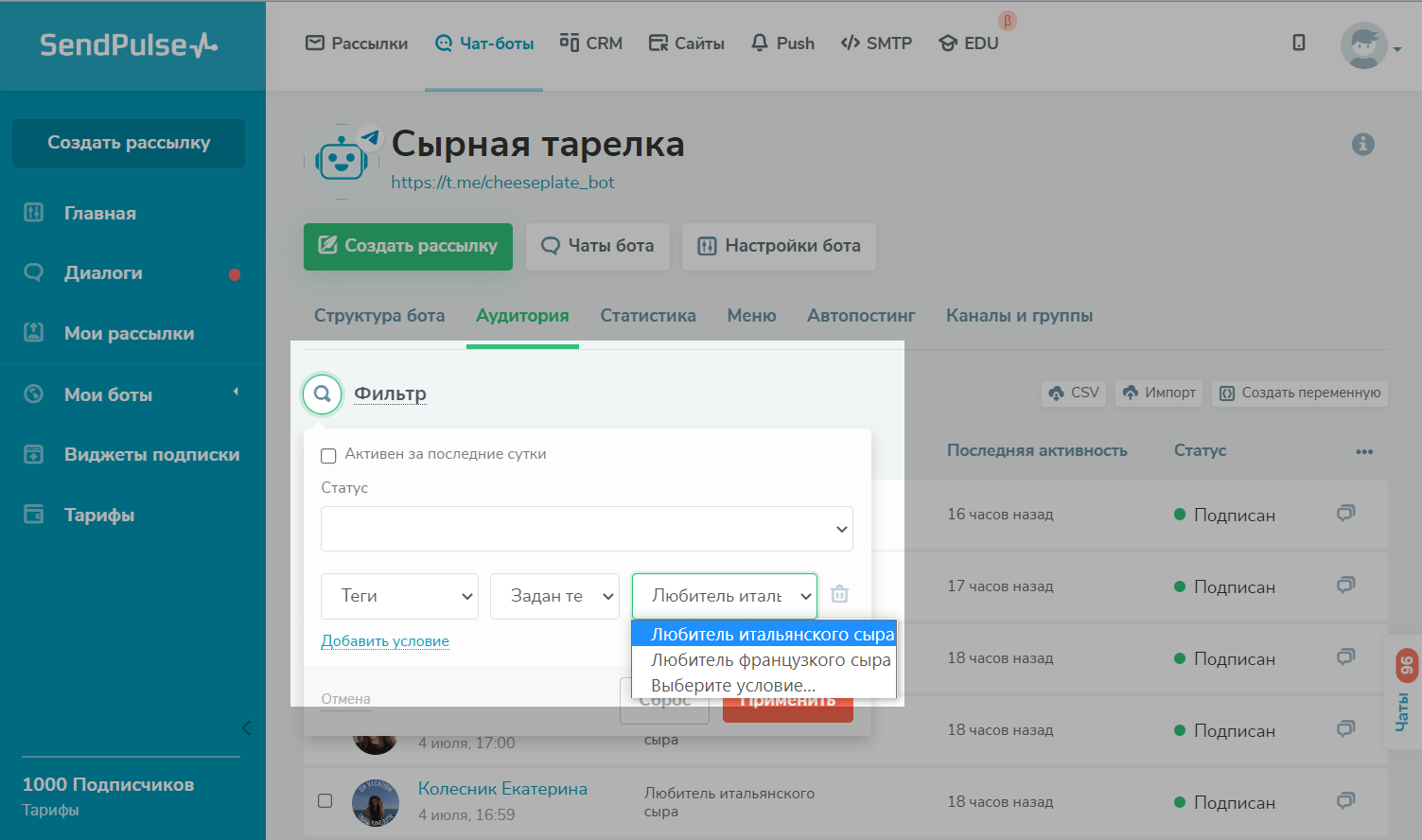Image resolution: width=1422 pixels, height=840 pixels.
Task: Open Мои рассылки in the sidebar
Action: coord(129,333)
